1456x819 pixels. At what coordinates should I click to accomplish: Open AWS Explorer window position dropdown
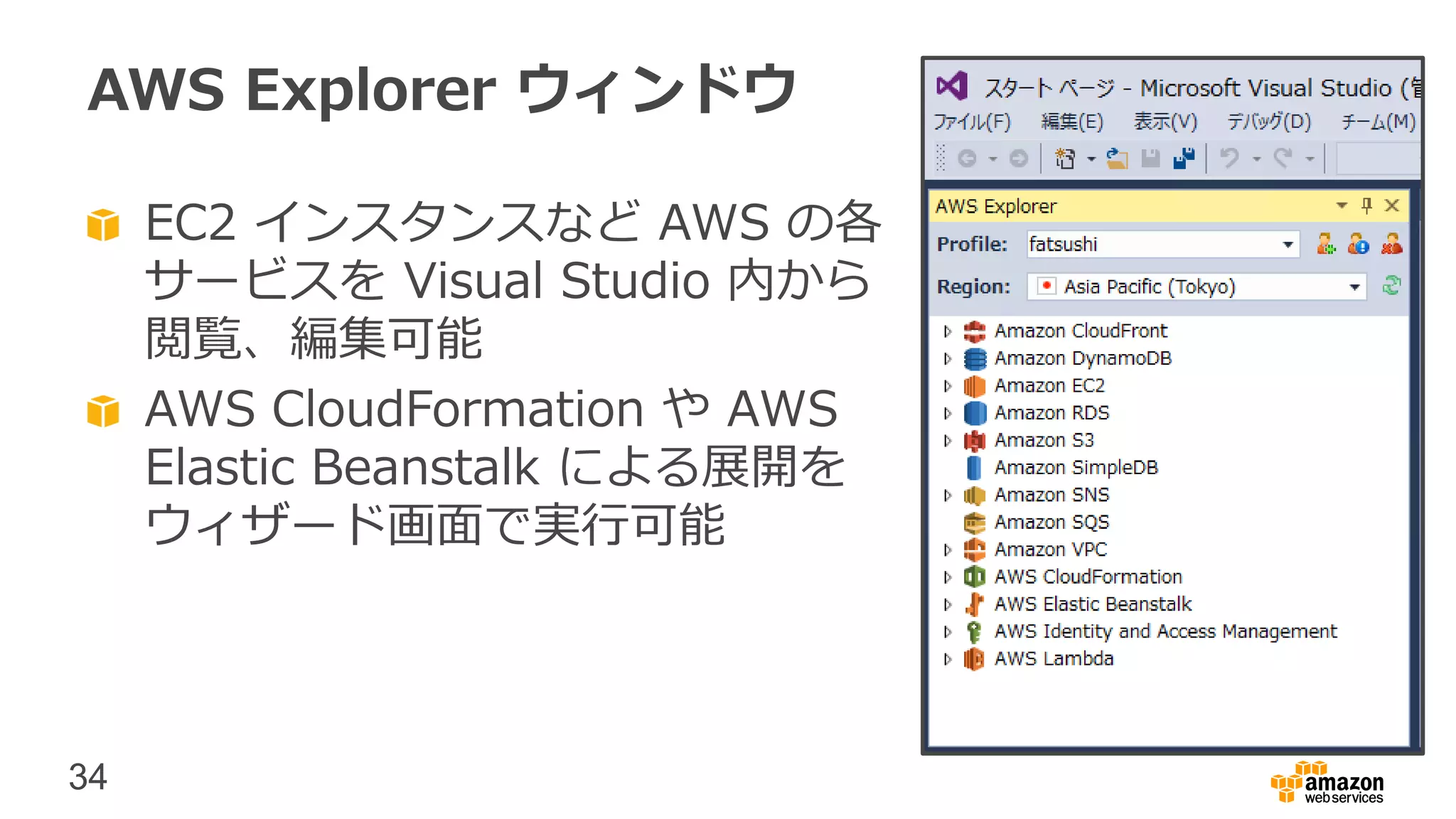(x=1342, y=205)
